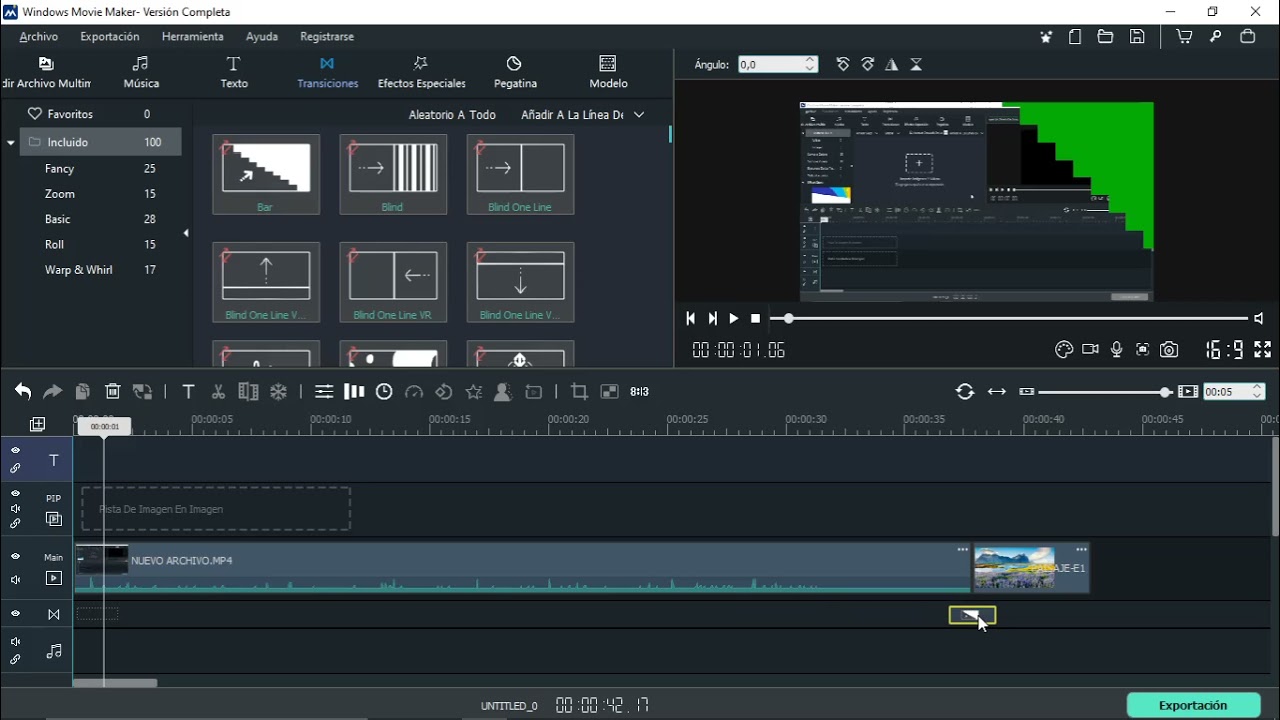Switch to the Efectos Especiales tab
1280x720 pixels.
(x=421, y=73)
